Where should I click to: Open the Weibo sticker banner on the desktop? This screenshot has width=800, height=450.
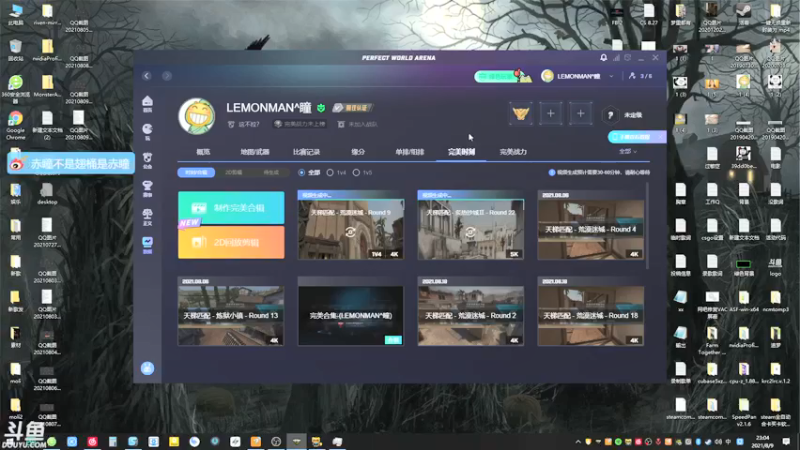[x=71, y=164]
